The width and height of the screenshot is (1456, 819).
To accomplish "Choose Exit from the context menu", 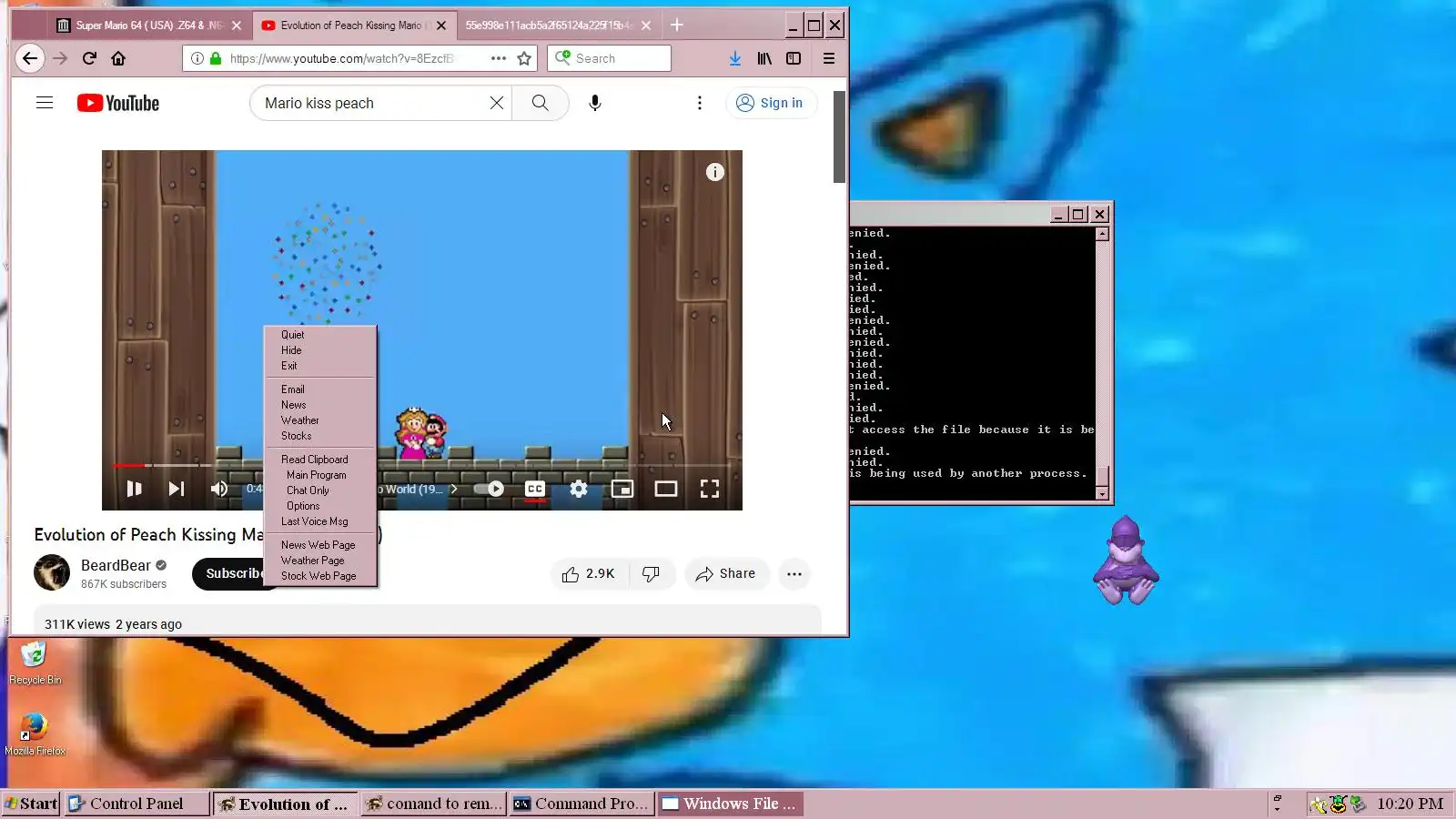I will pos(320,366).
